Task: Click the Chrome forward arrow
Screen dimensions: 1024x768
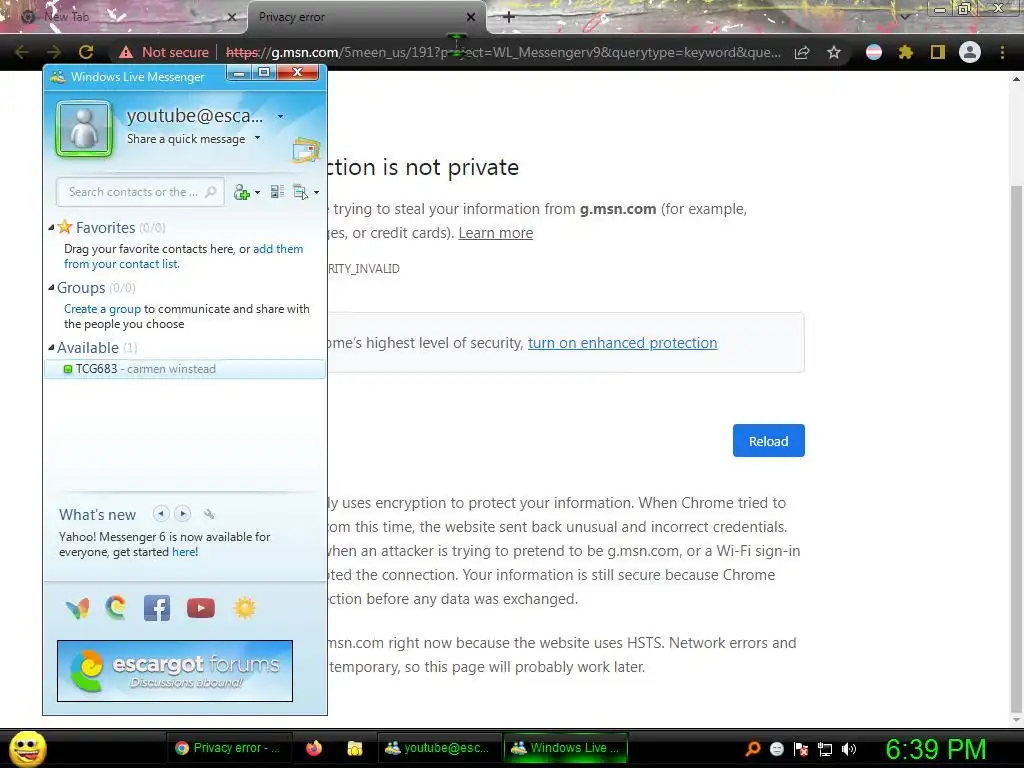Action: [x=54, y=52]
